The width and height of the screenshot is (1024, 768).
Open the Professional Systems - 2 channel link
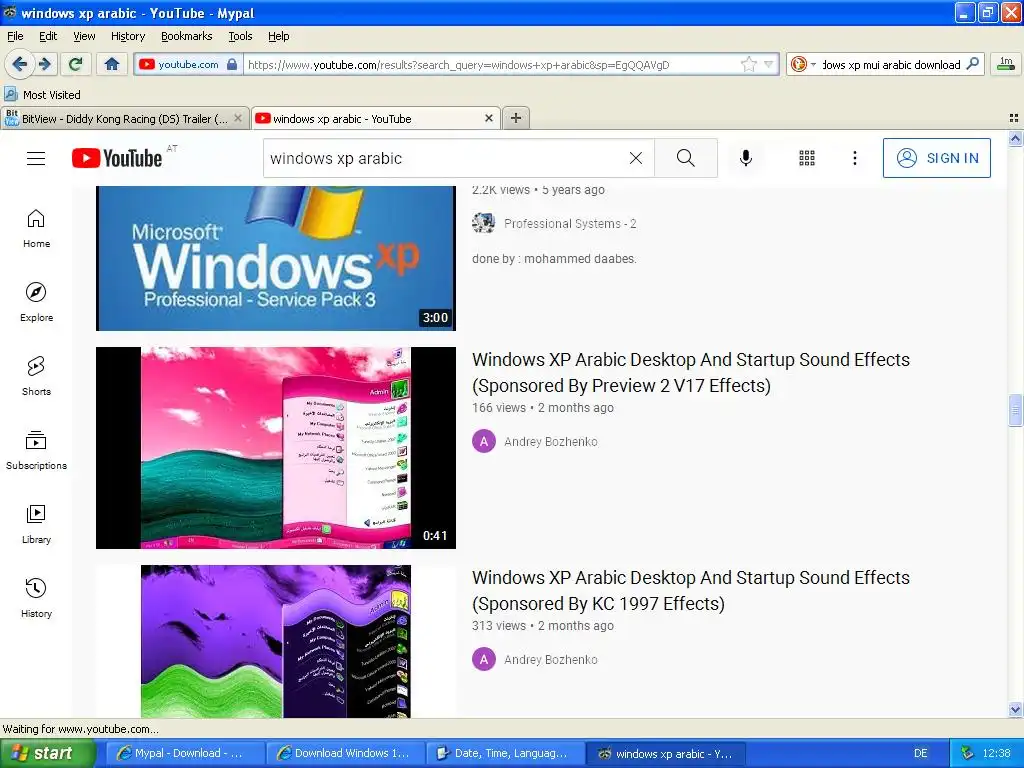[570, 223]
